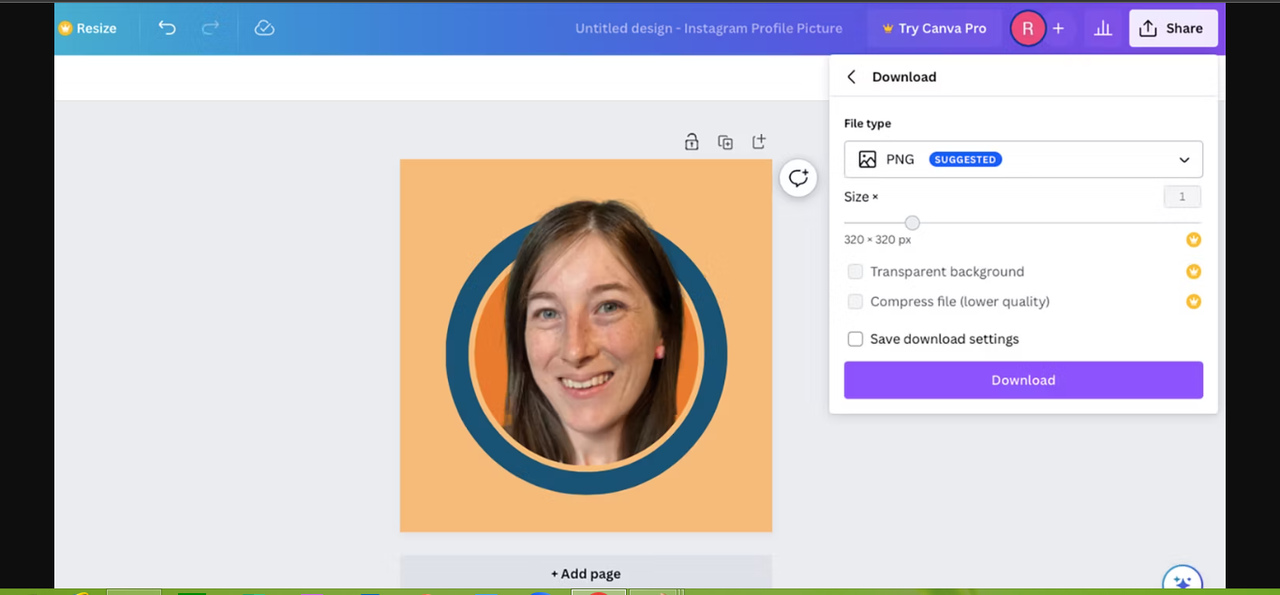This screenshot has width=1280, height=595.
Task: Open the Canva assistant sparkle button
Action: pyautogui.click(x=1182, y=581)
